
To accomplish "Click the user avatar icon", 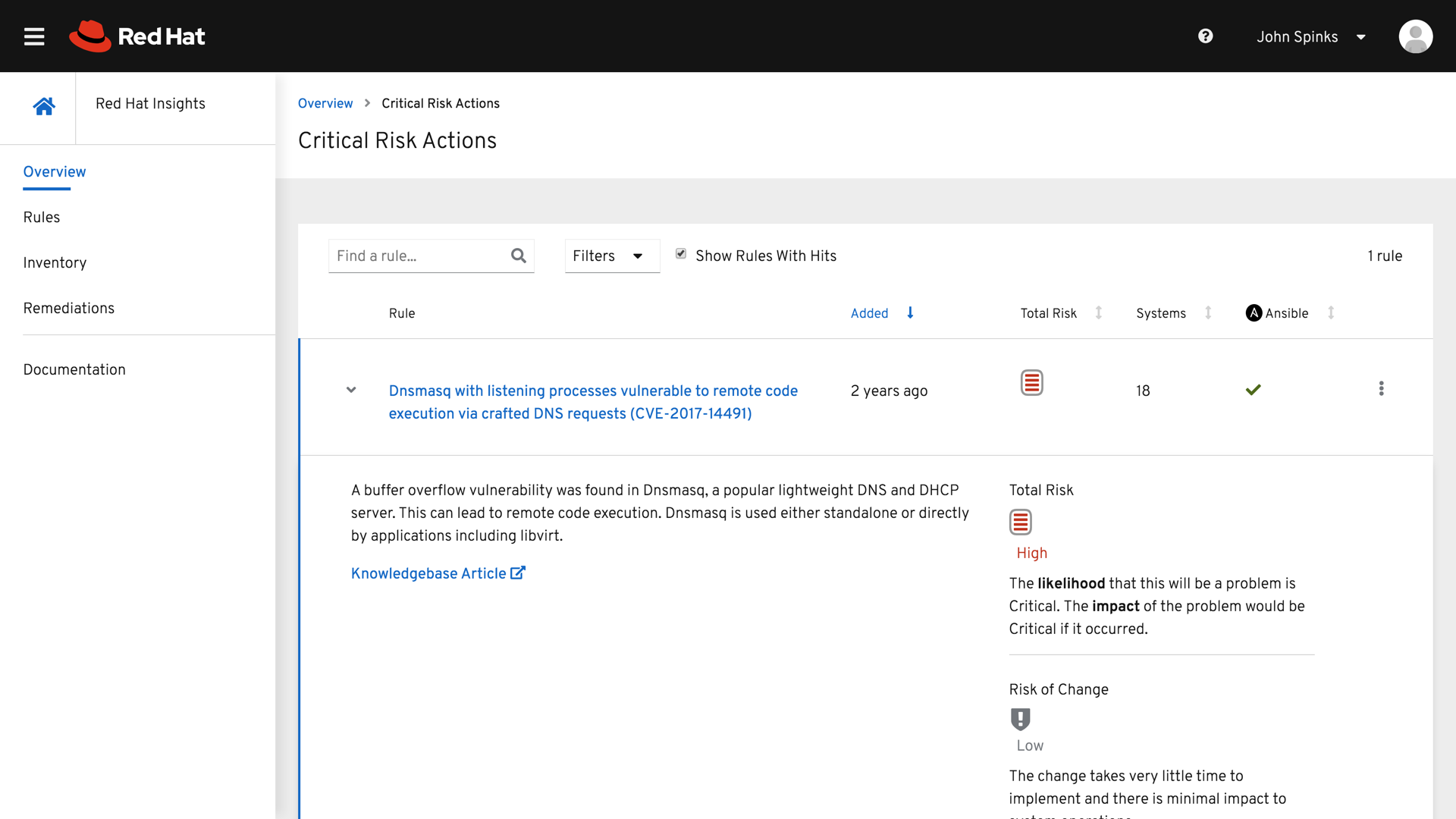I will (1415, 36).
